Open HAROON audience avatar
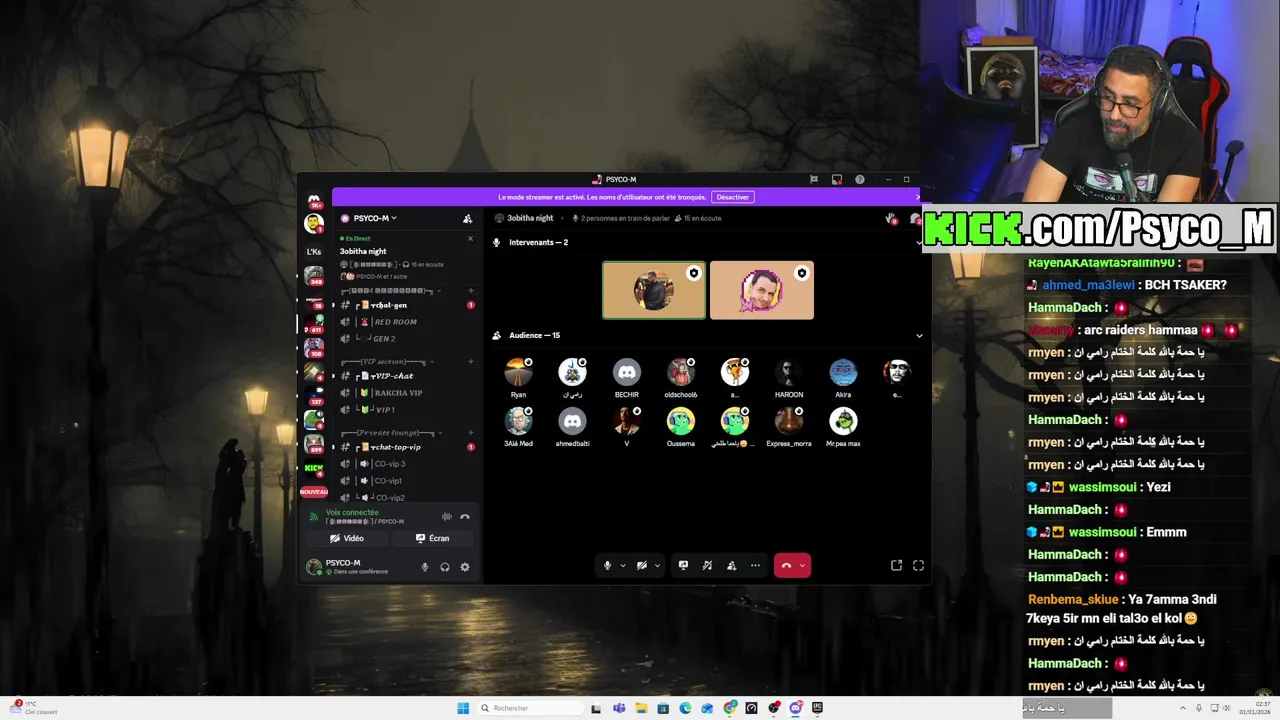 [x=789, y=372]
